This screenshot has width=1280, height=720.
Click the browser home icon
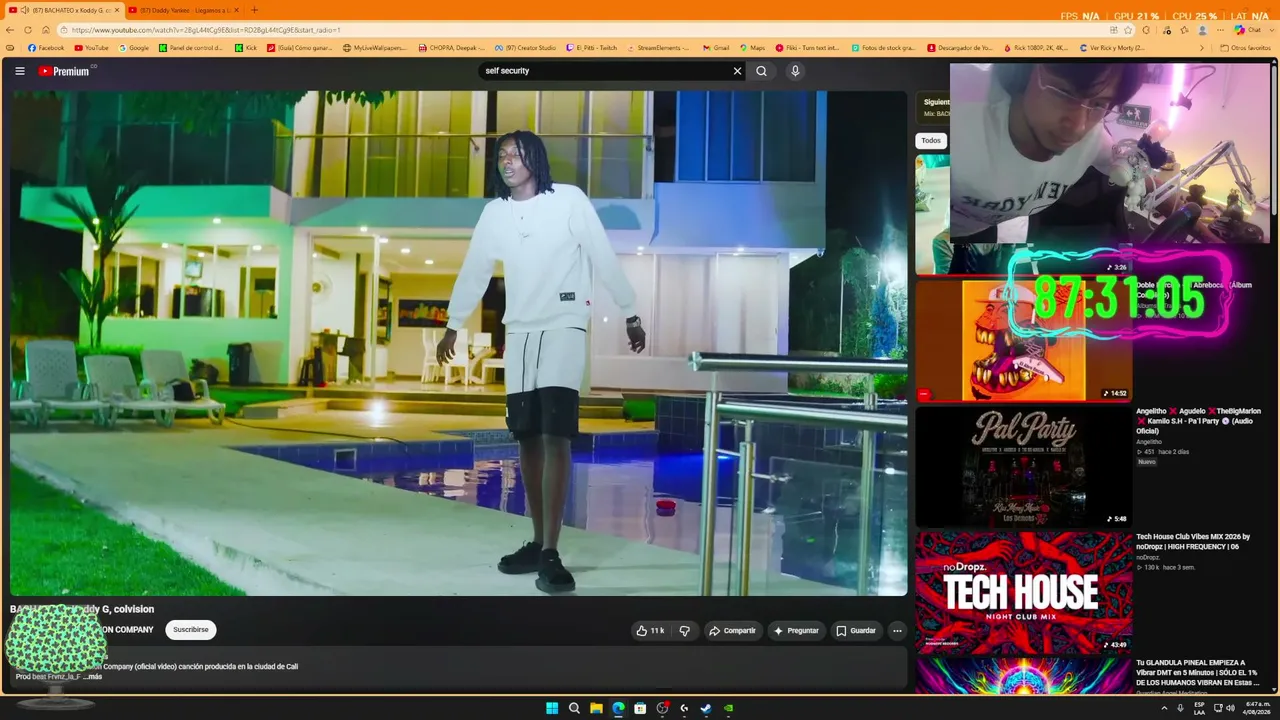(45, 30)
